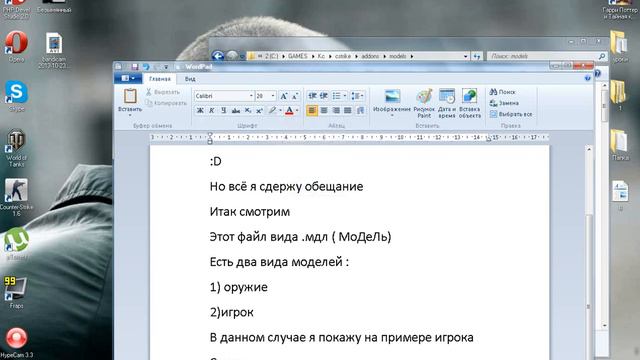Open Explorer address history dropdown

(x=465, y=56)
